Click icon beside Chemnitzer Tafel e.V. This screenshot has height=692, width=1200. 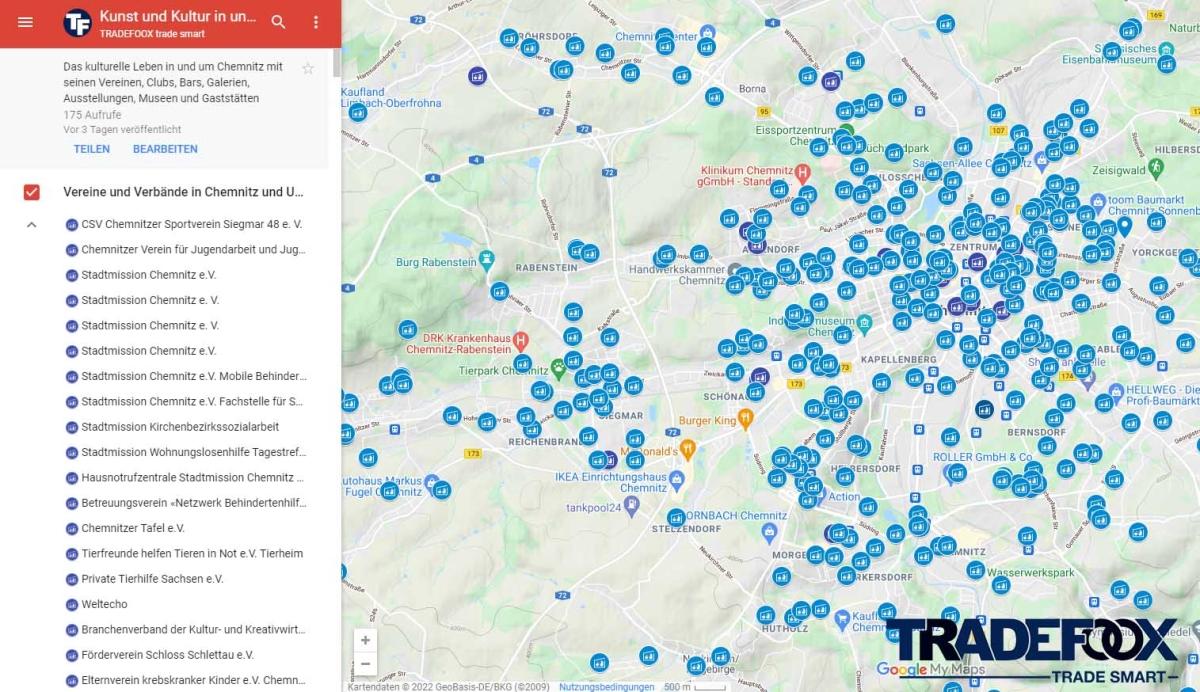(x=71, y=528)
